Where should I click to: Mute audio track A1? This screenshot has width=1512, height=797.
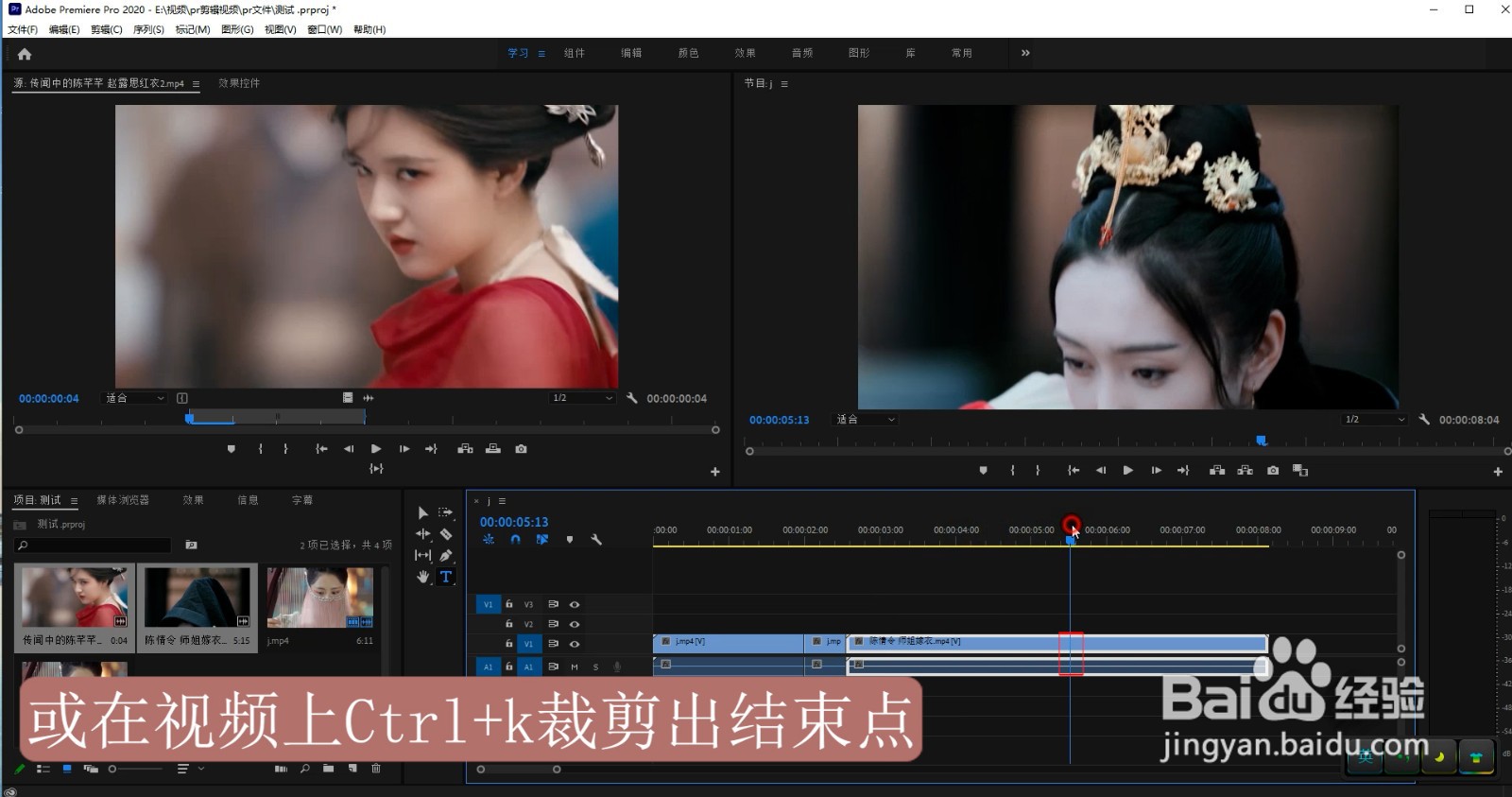click(575, 667)
